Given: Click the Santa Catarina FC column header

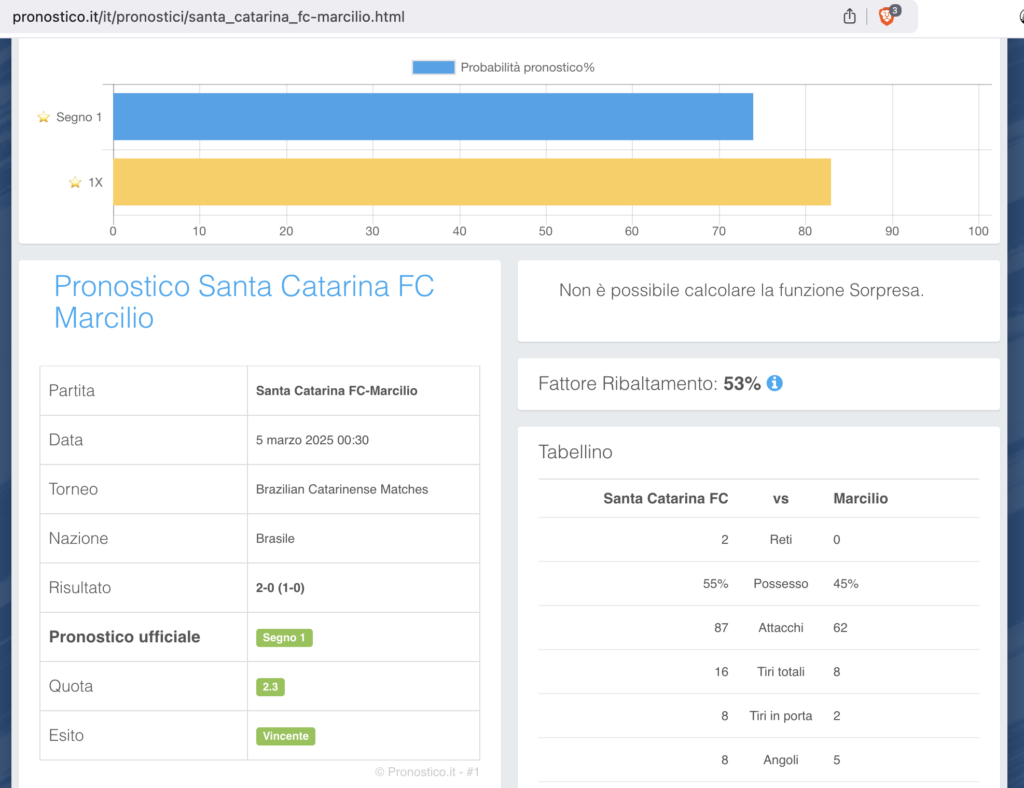Looking at the screenshot, I should tap(665, 499).
